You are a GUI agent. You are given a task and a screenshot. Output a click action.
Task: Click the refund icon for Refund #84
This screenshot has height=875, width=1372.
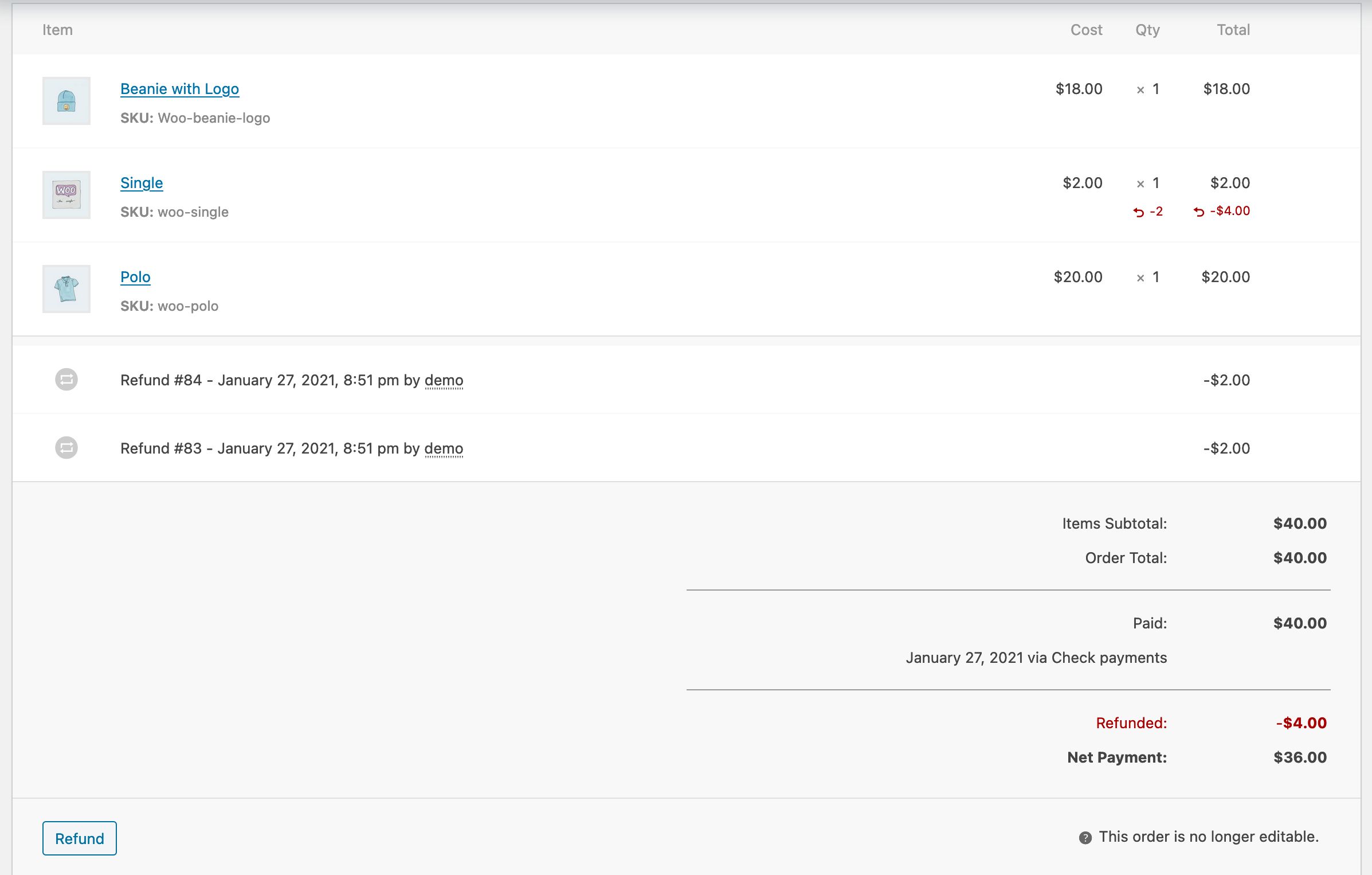pos(66,380)
